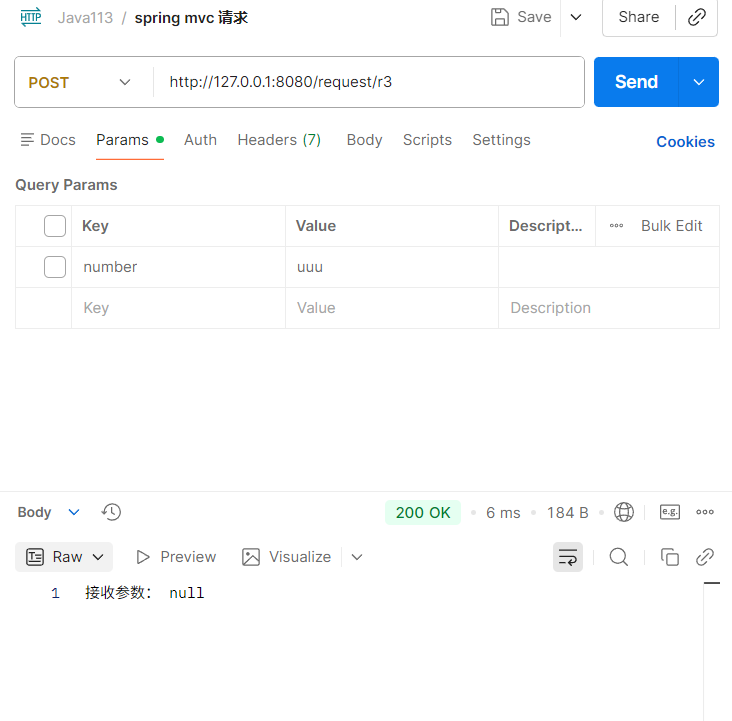Click the empty Key placeholder cell
The width and height of the screenshot is (732, 721).
(178, 308)
